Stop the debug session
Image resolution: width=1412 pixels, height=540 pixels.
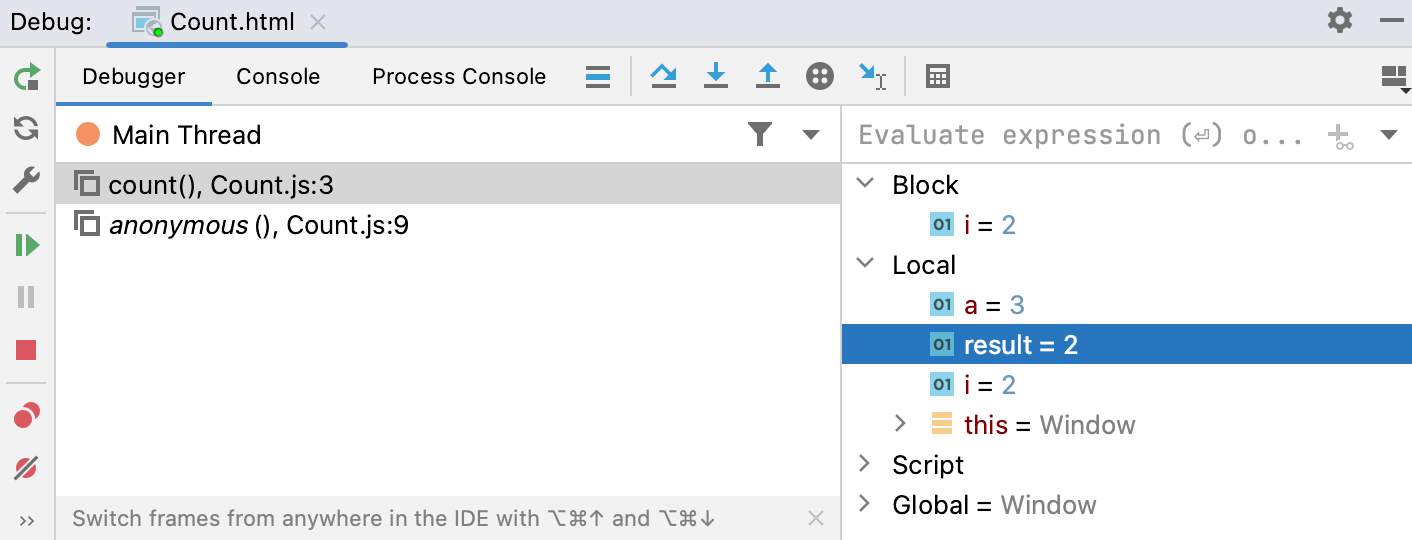point(27,350)
